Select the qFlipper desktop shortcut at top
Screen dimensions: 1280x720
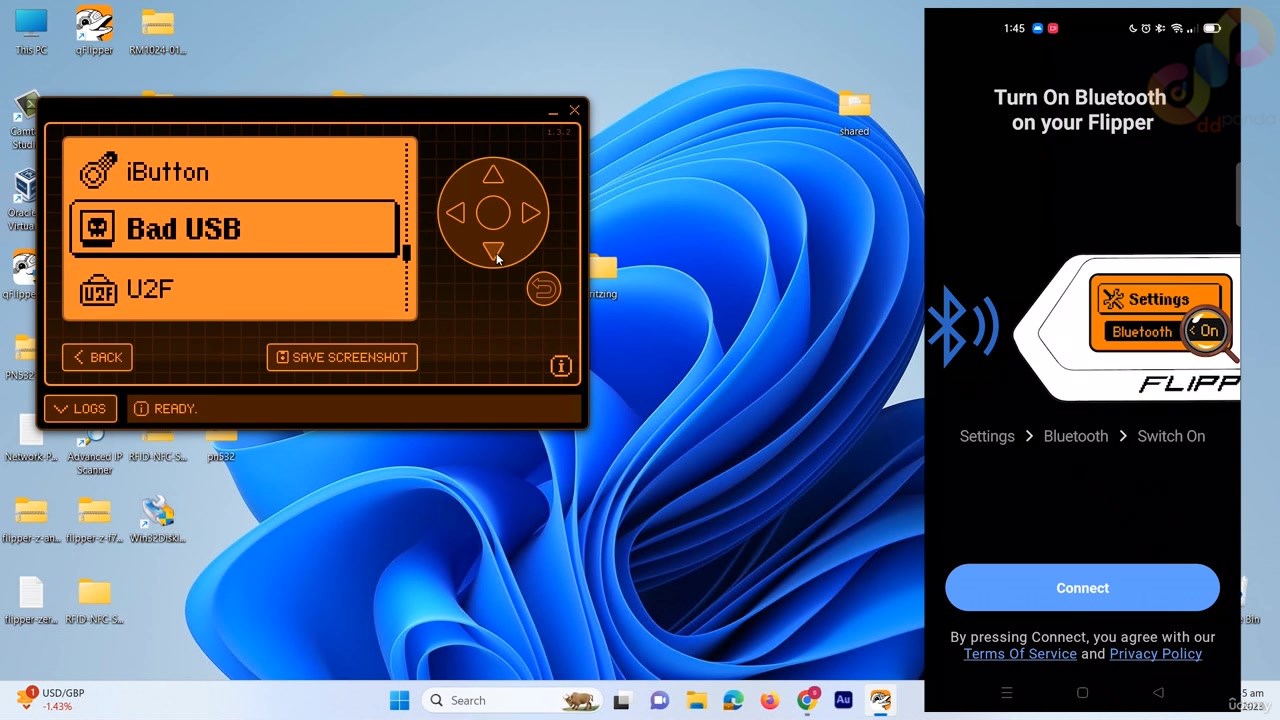[94, 31]
